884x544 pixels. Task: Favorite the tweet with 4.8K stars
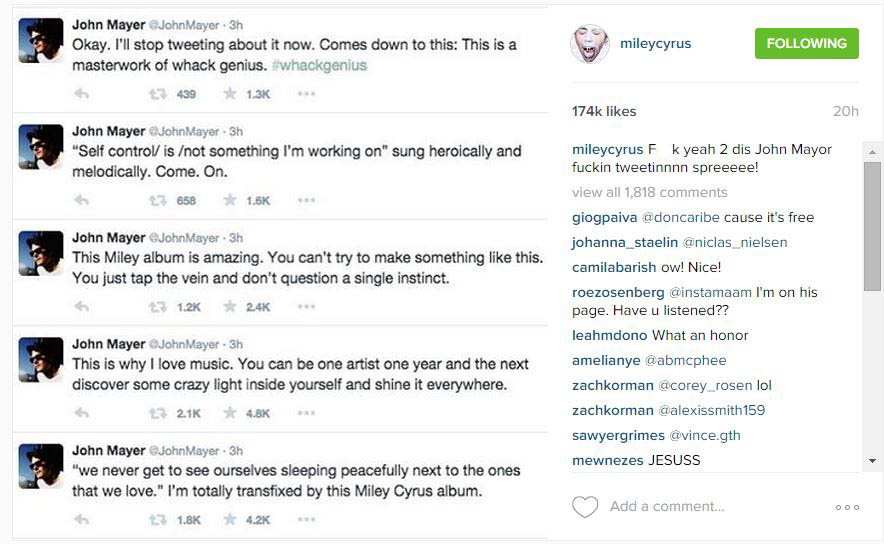point(230,413)
